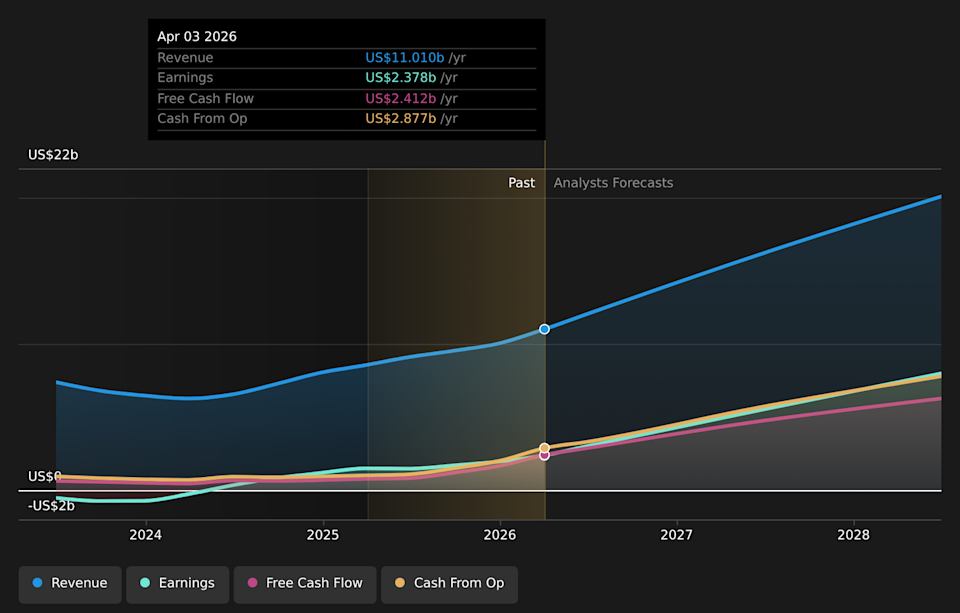Click the Earnings row label in tooltip

coord(186,78)
